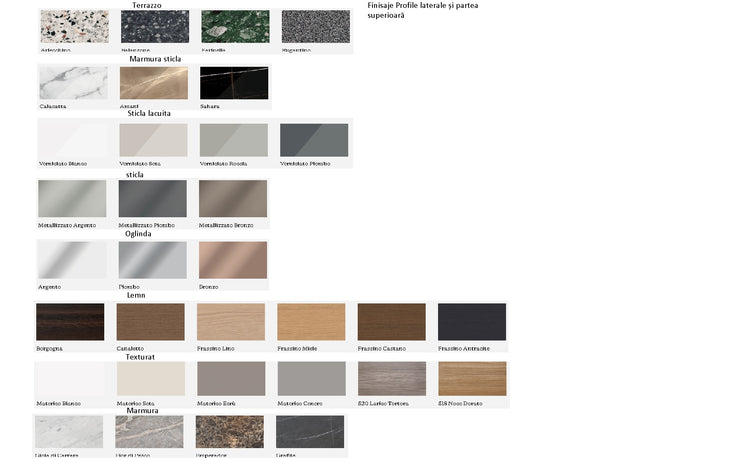Choose the Calacatta white marble swatch
750x458 pixels.
[73, 83]
